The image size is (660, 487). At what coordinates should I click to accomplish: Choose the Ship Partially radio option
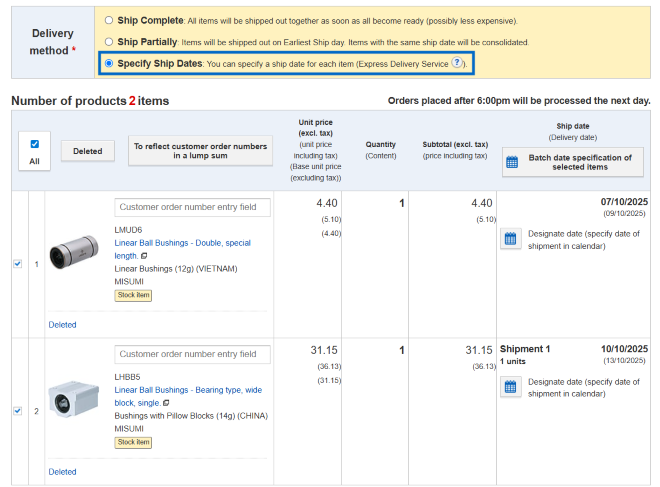[x=110, y=42]
